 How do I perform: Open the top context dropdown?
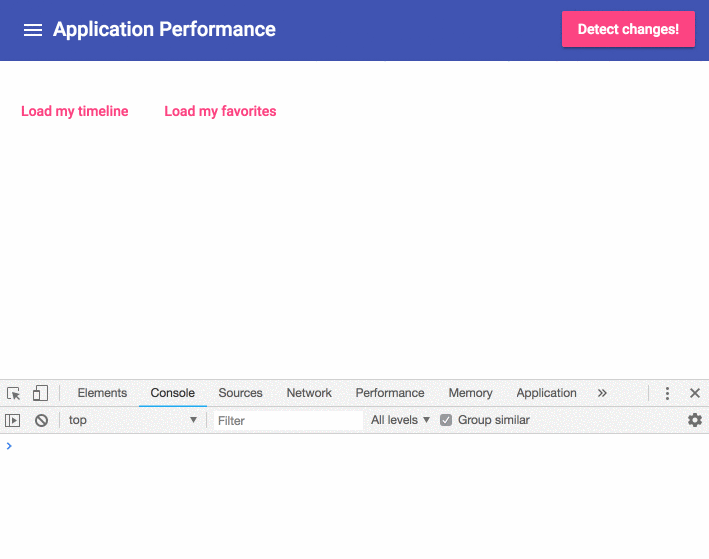click(x=133, y=420)
